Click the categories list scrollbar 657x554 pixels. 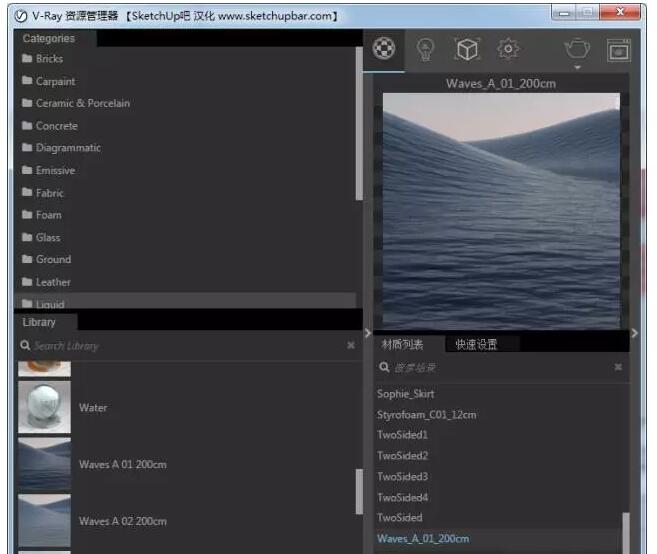pos(359,124)
